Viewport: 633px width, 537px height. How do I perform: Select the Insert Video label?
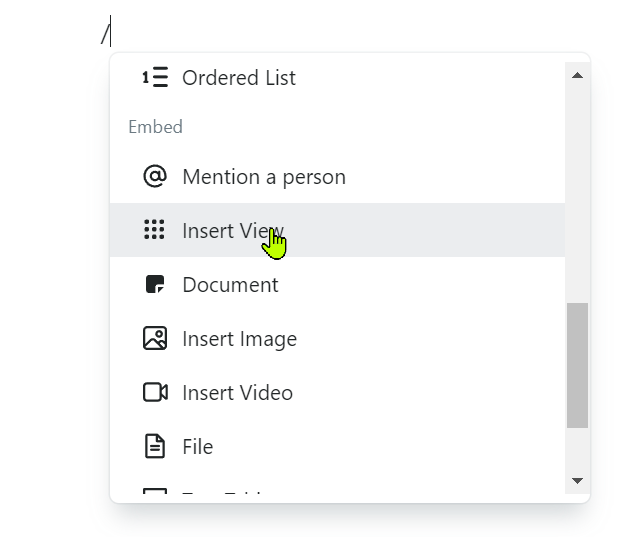[237, 393]
